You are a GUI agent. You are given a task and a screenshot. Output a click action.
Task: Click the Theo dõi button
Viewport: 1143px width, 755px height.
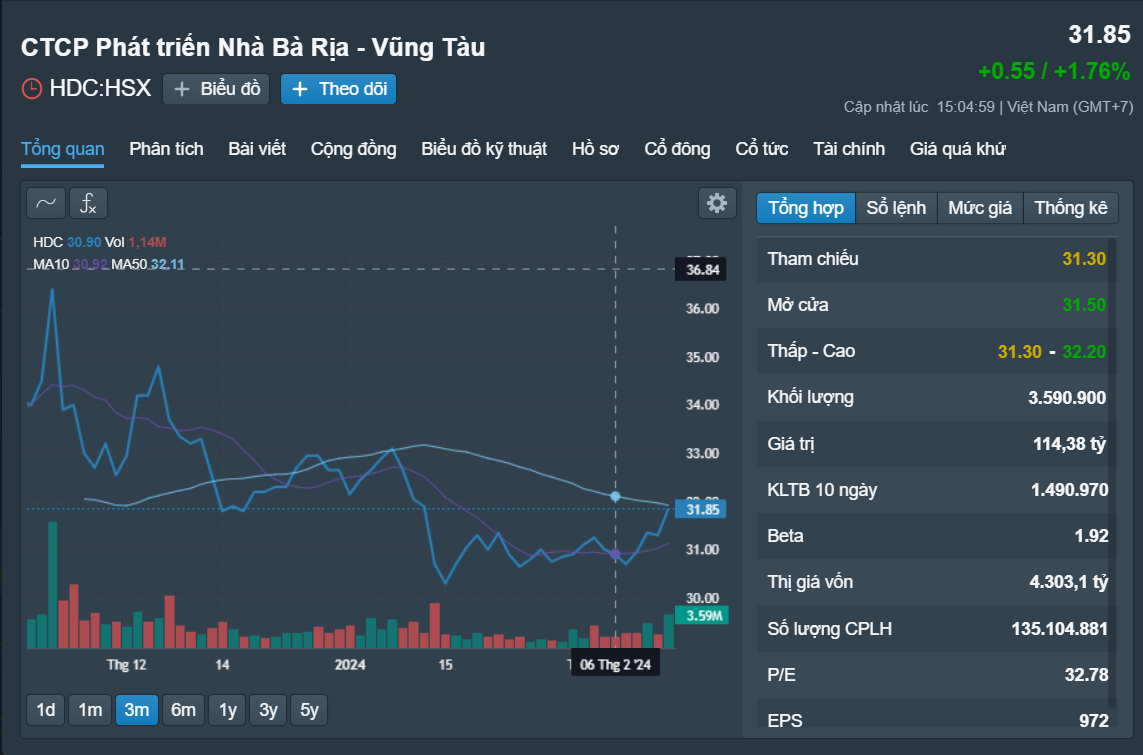click(x=338, y=88)
